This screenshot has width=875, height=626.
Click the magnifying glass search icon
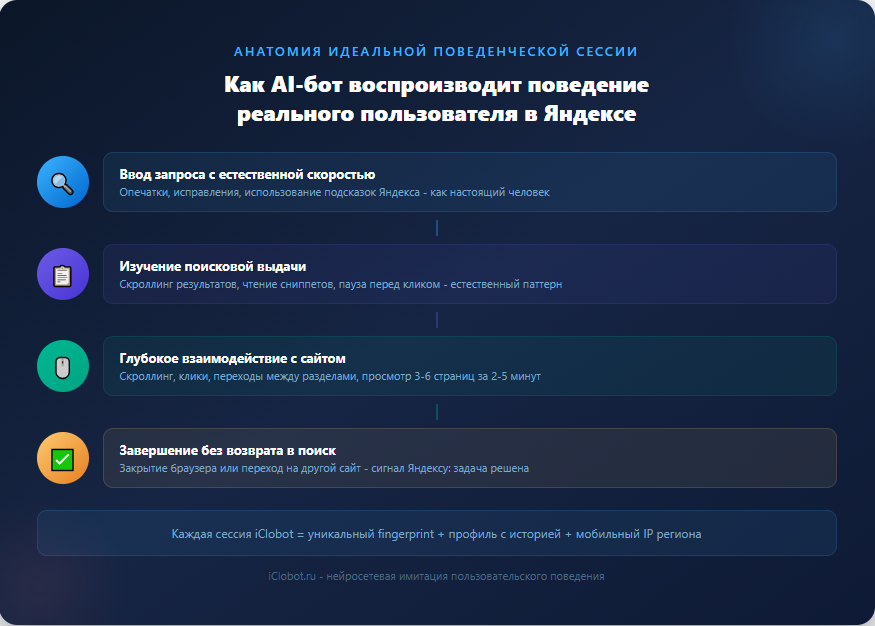click(62, 182)
